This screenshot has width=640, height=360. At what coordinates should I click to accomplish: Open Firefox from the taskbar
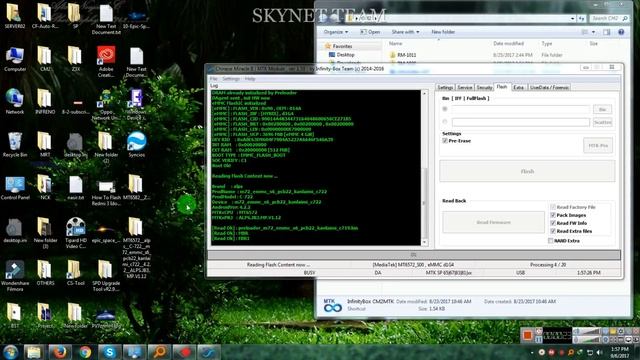tap(59, 352)
